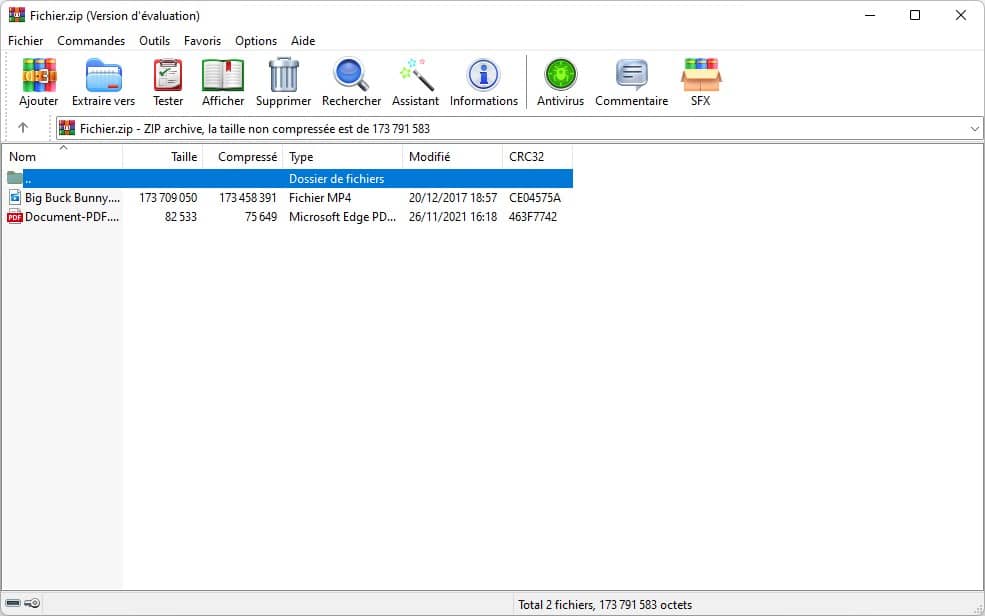Click the date 20/12/2017 18:57
Image resolution: width=985 pixels, height=616 pixels.
tap(452, 198)
